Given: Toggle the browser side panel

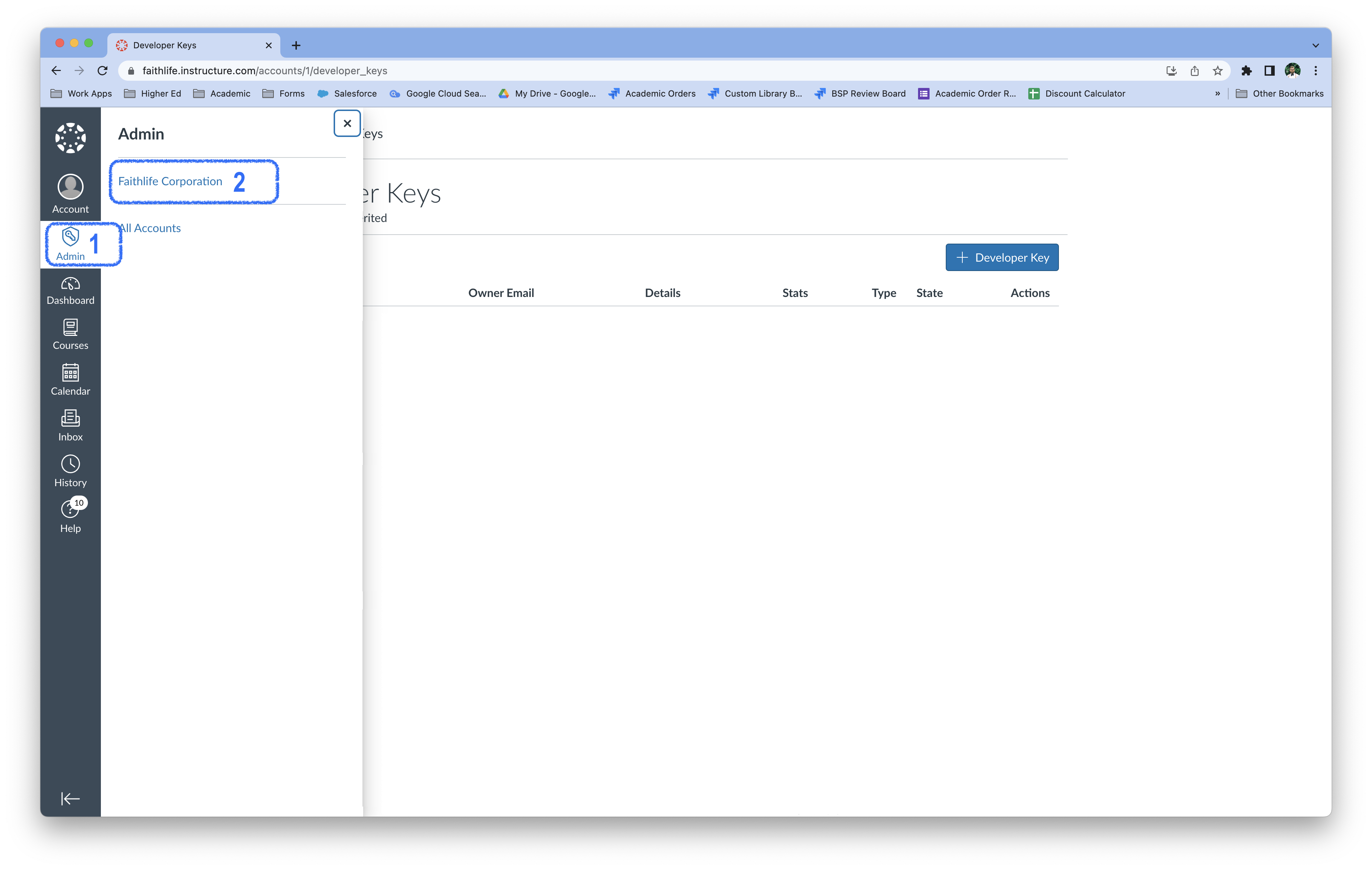Looking at the screenshot, I should [1269, 70].
